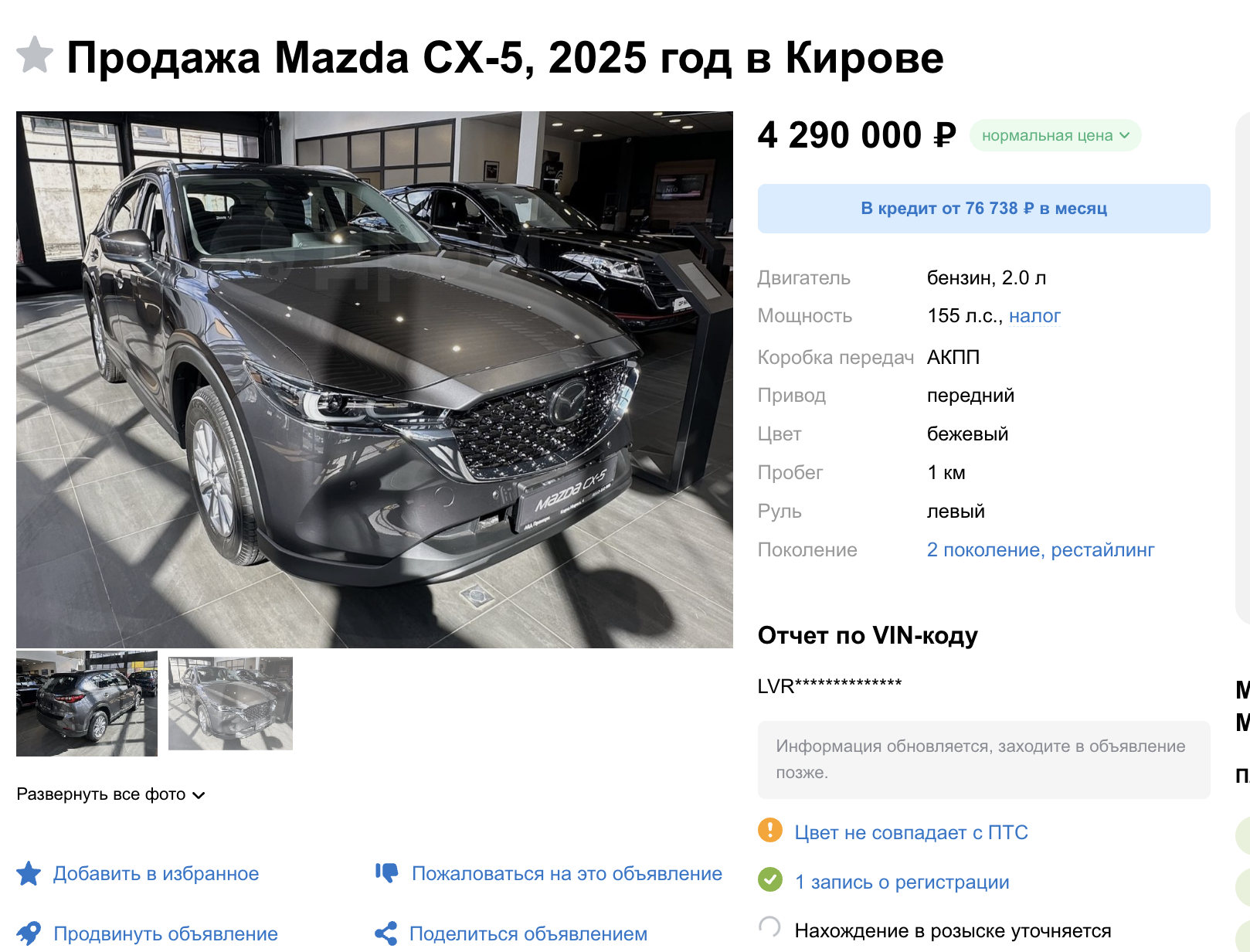1250x952 pixels.
Task: Open '1 запись о регистрации' link
Action: [902, 882]
